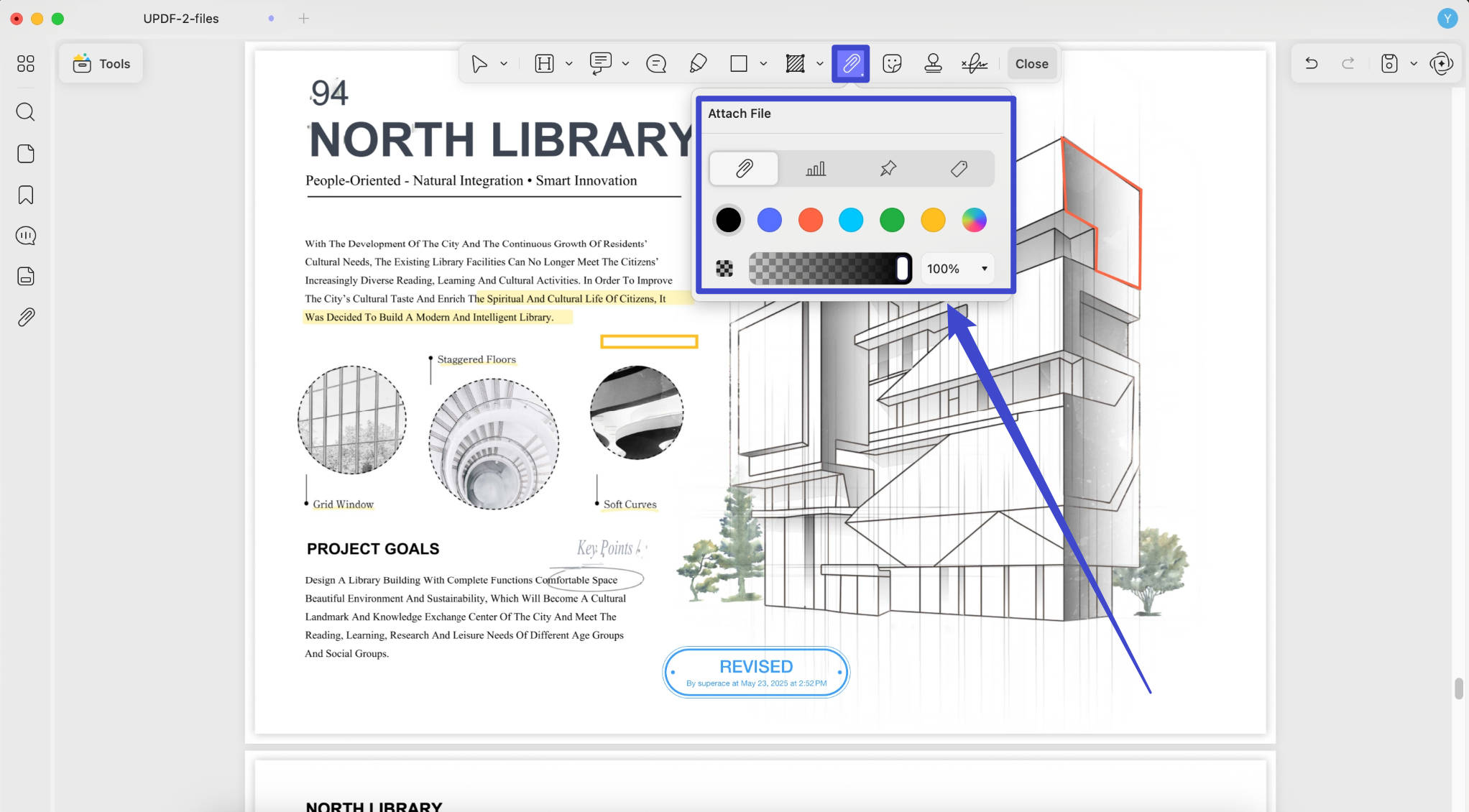Viewport: 1469px width, 812px height.
Task: Choose the graph attachment icon style
Action: tap(816, 169)
